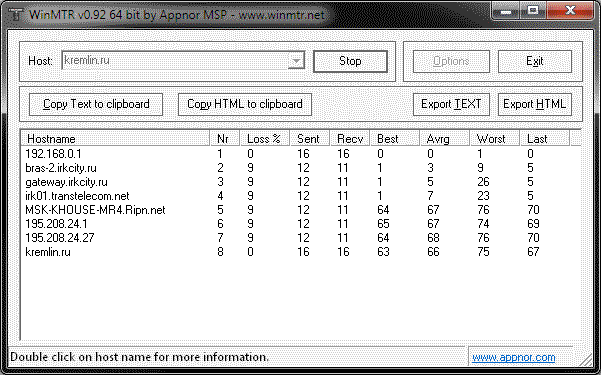Click the window resize grip corner
The width and height of the screenshot is (601, 375).
click(586, 360)
